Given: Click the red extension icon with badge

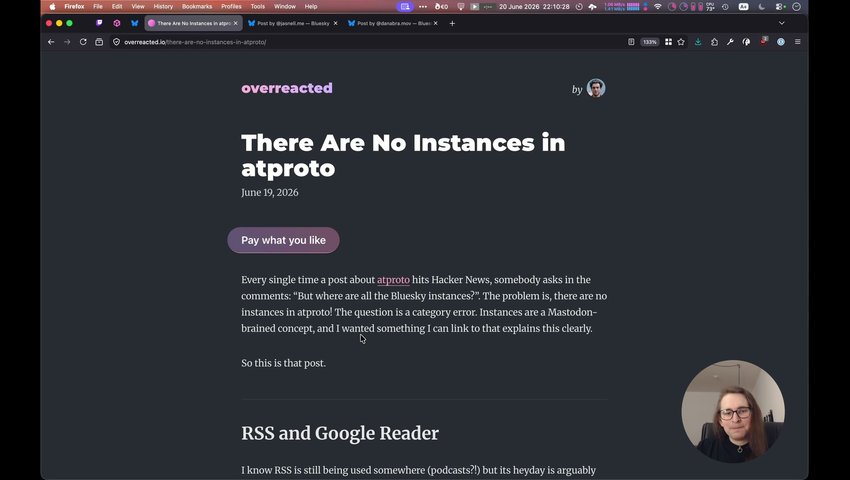Looking at the screenshot, I should [764, 41].
